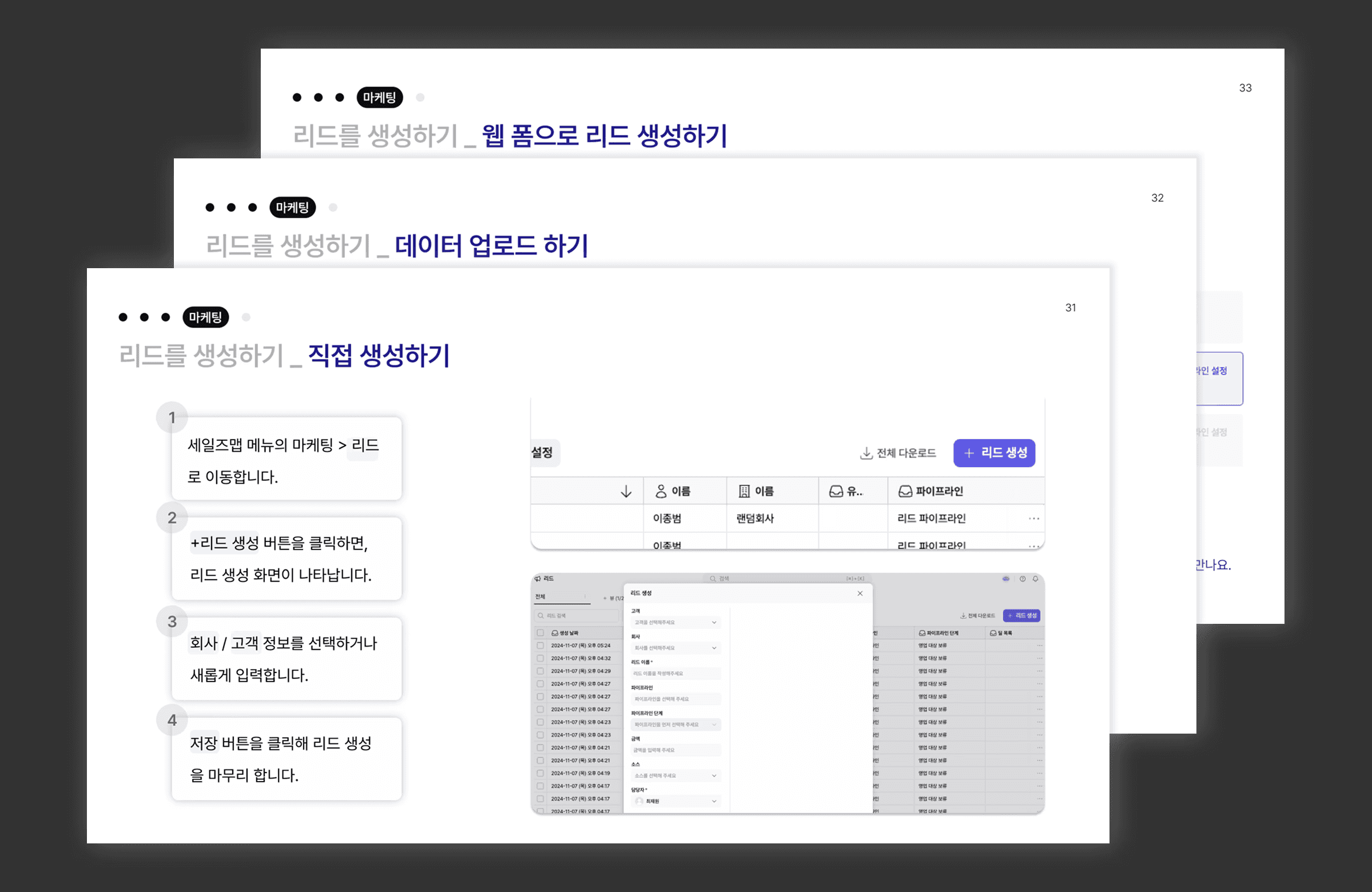The image size is (1372, 892).
Task: Click the 설정 button left of the table
Action: (543, 453)
